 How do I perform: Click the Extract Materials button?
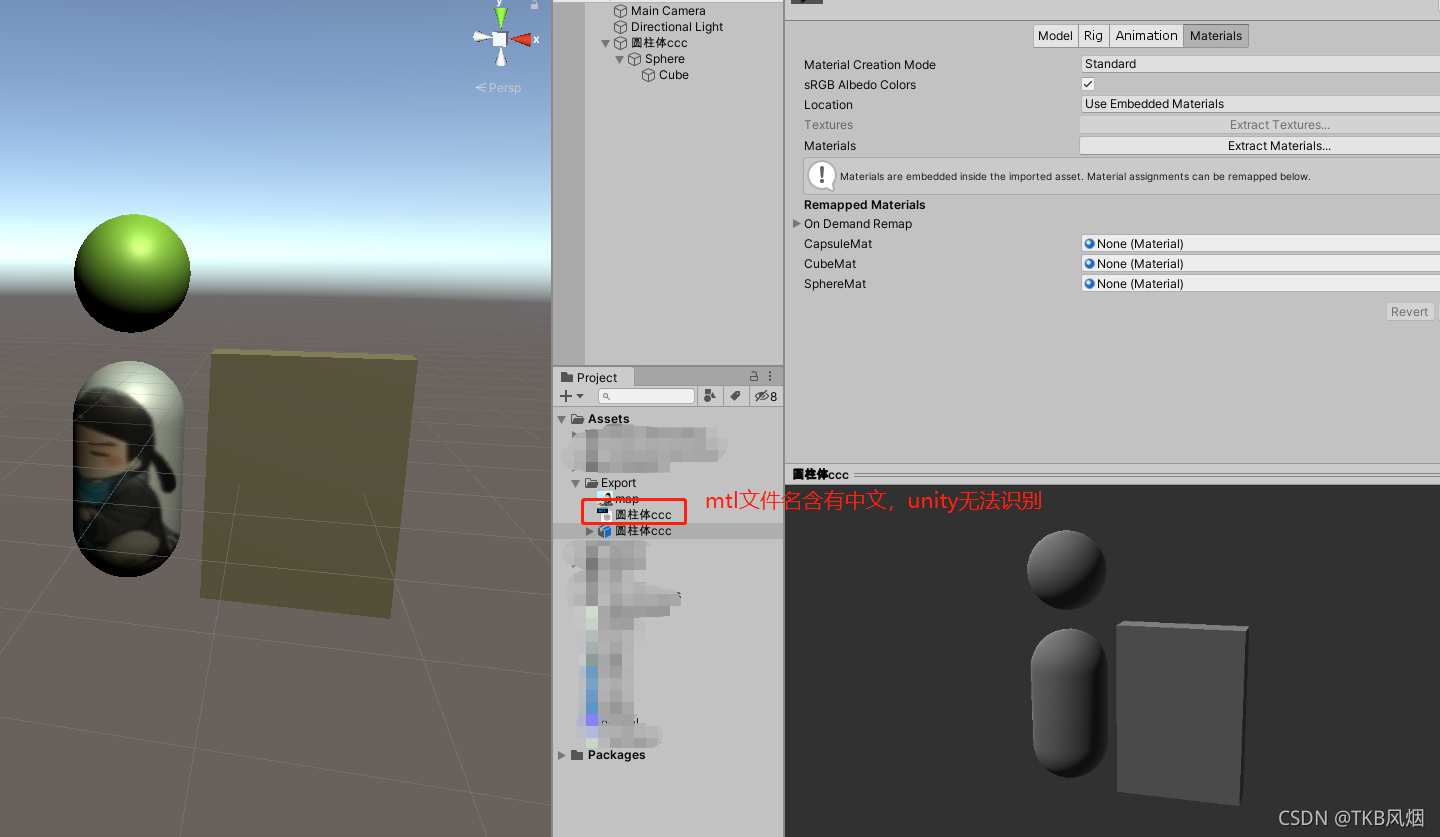[x=1260, y=146]
